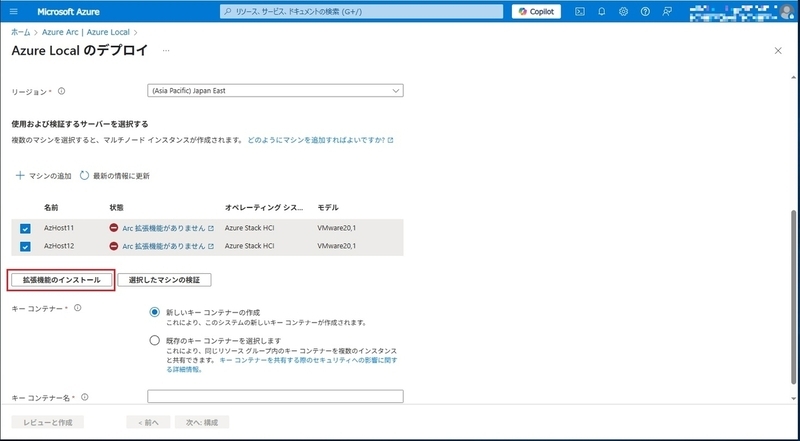Click the 状態 column header

(116, 208)
